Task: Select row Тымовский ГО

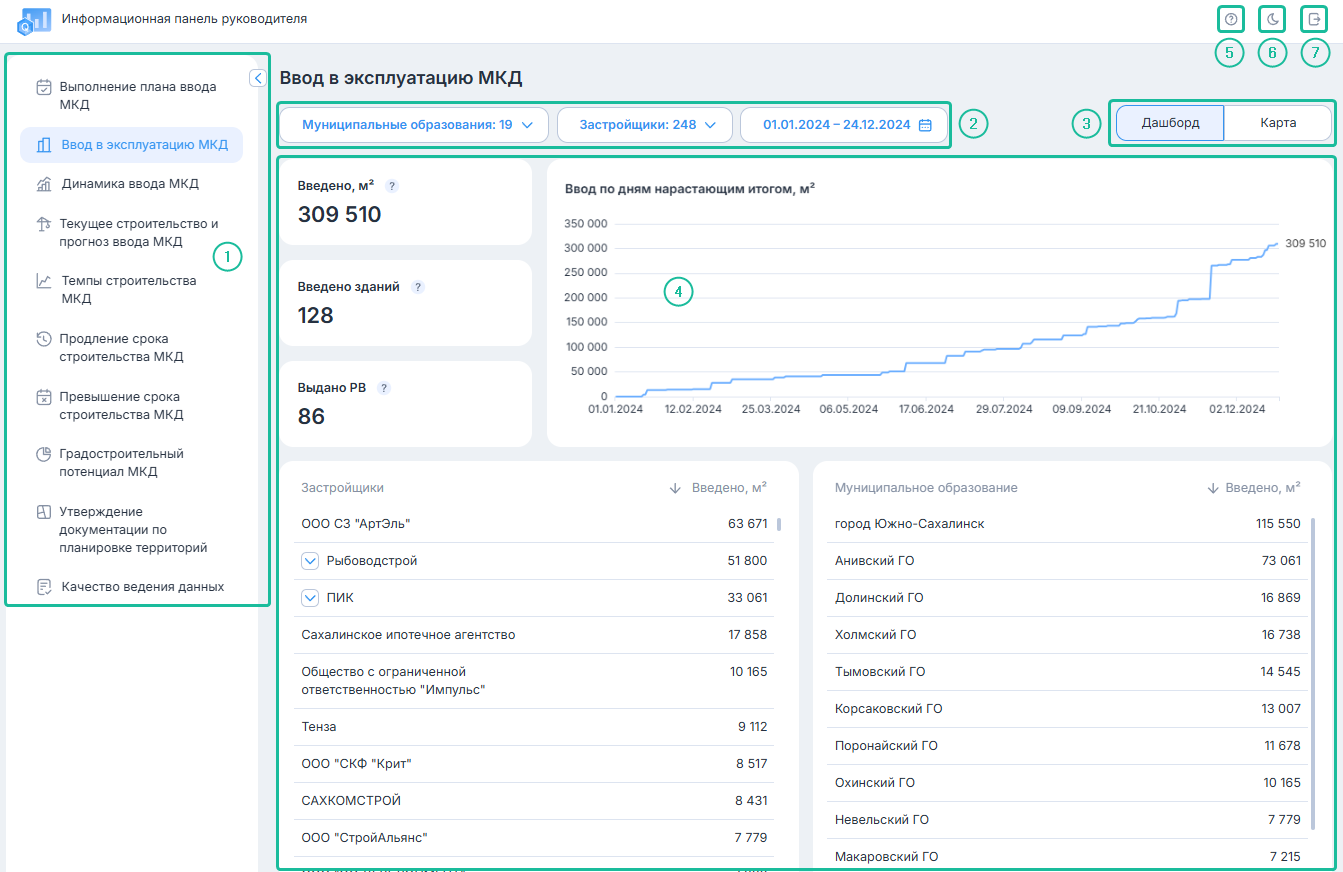Action: click(1068, 672)
